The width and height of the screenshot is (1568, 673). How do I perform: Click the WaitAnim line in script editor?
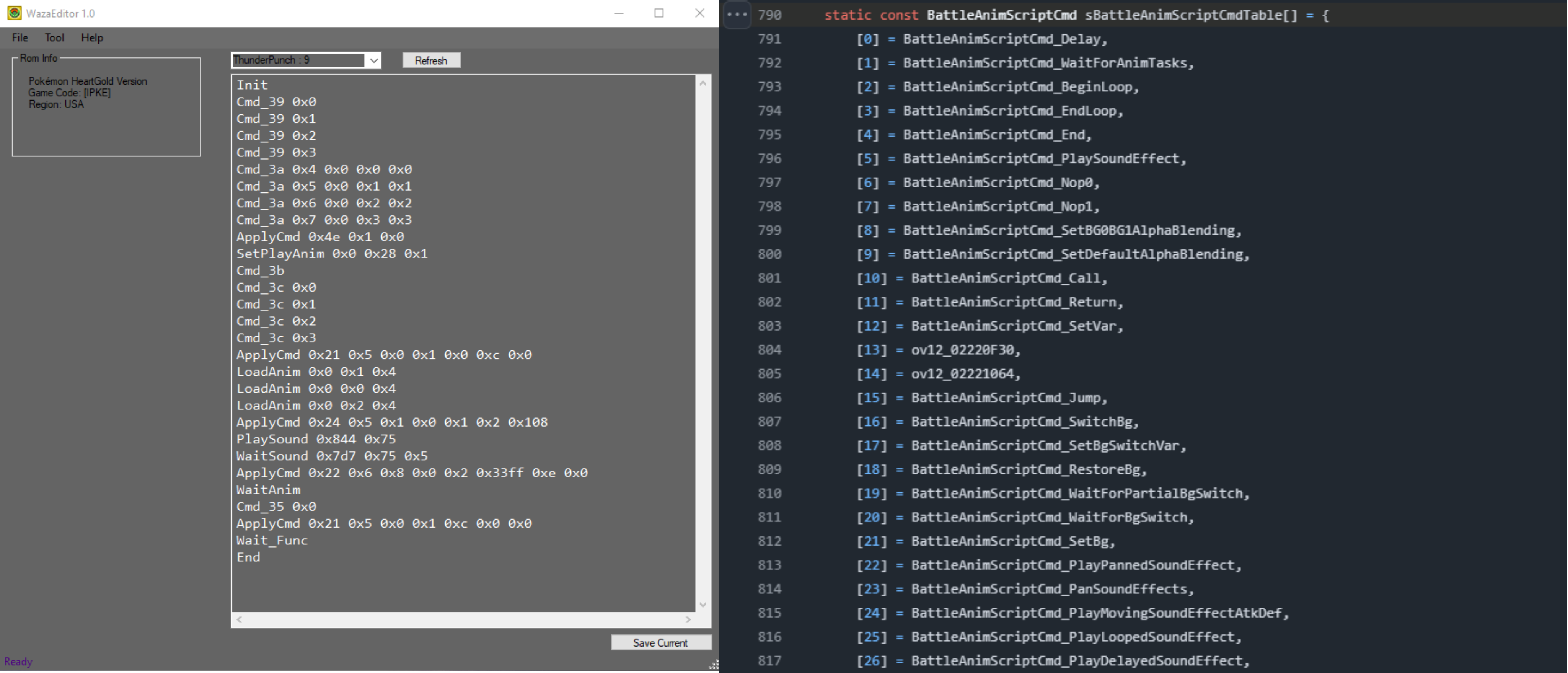pos(269,489)
